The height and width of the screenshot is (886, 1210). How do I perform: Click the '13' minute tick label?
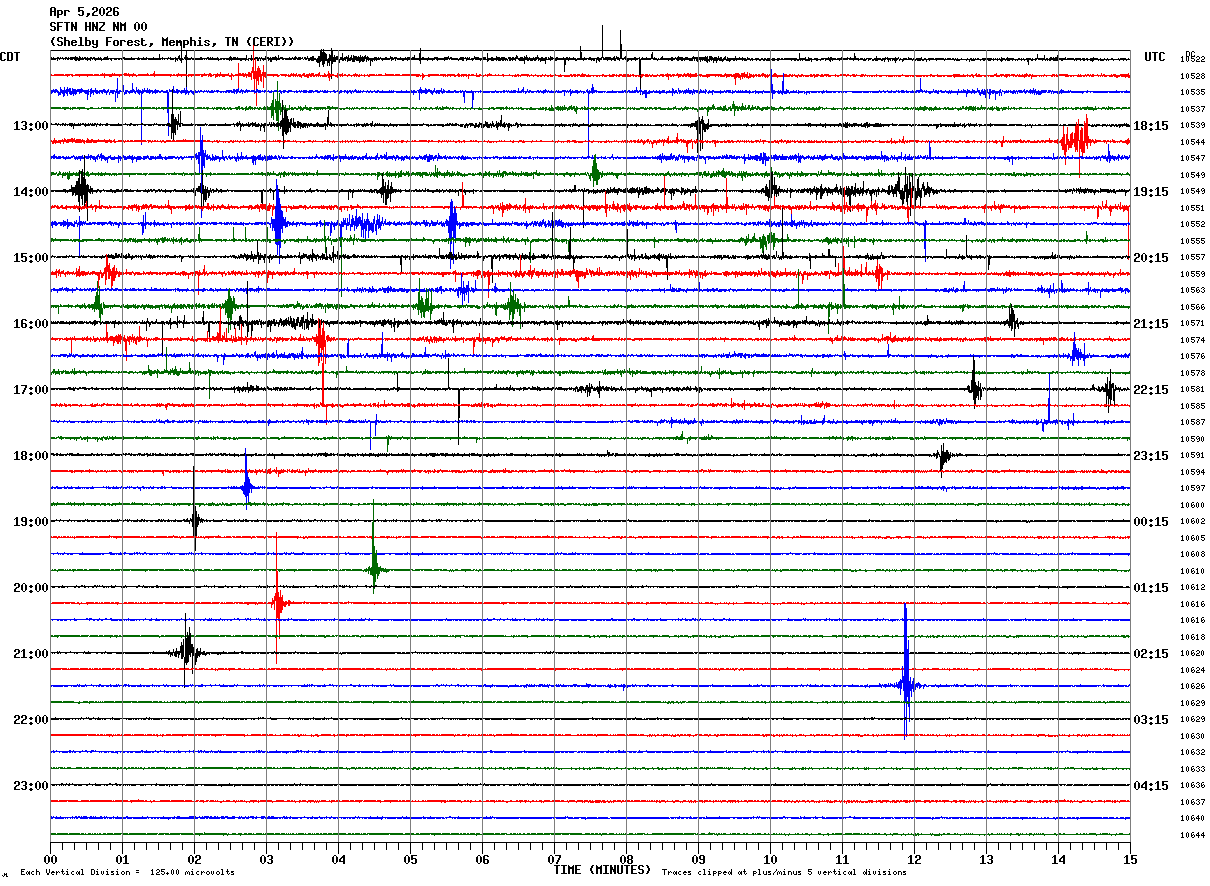[x=986, y=859]
